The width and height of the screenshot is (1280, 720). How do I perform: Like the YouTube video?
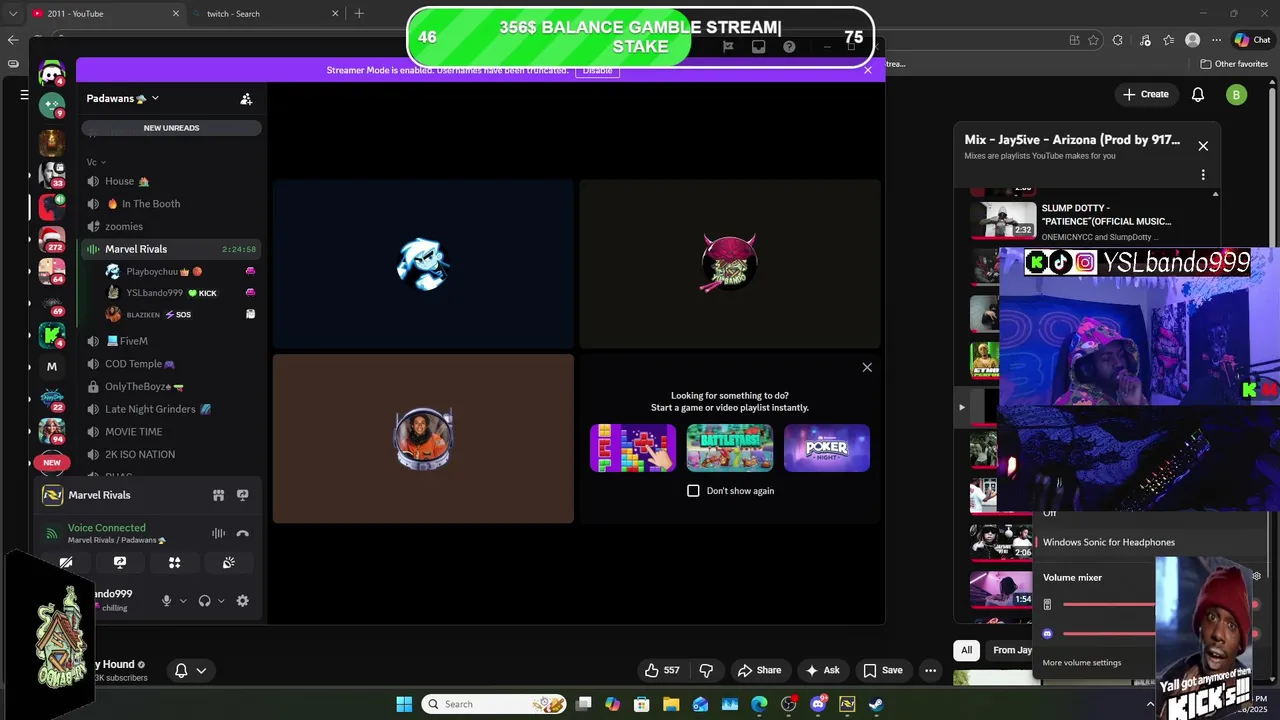(x=662, y=670)
